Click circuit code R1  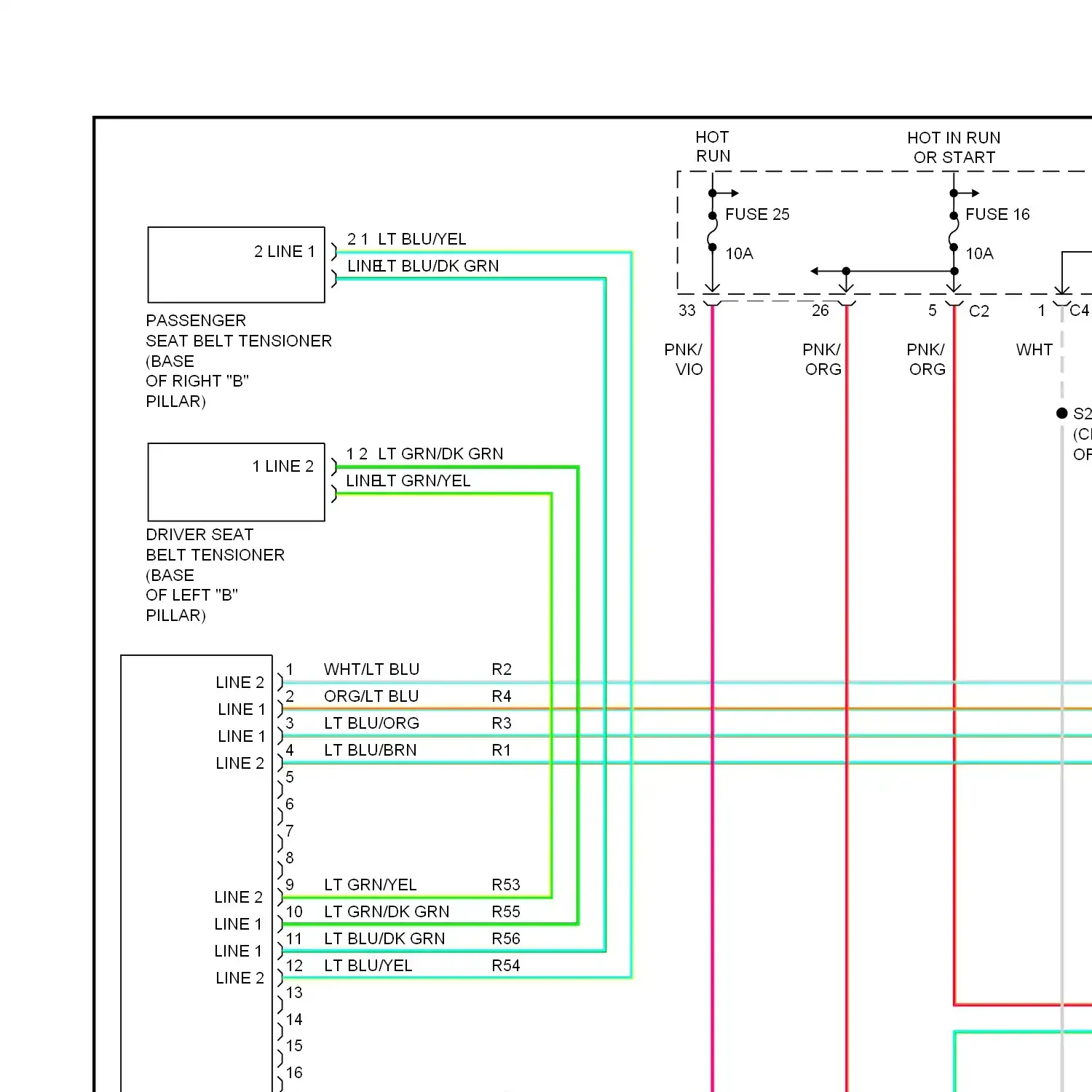point(502,750)
